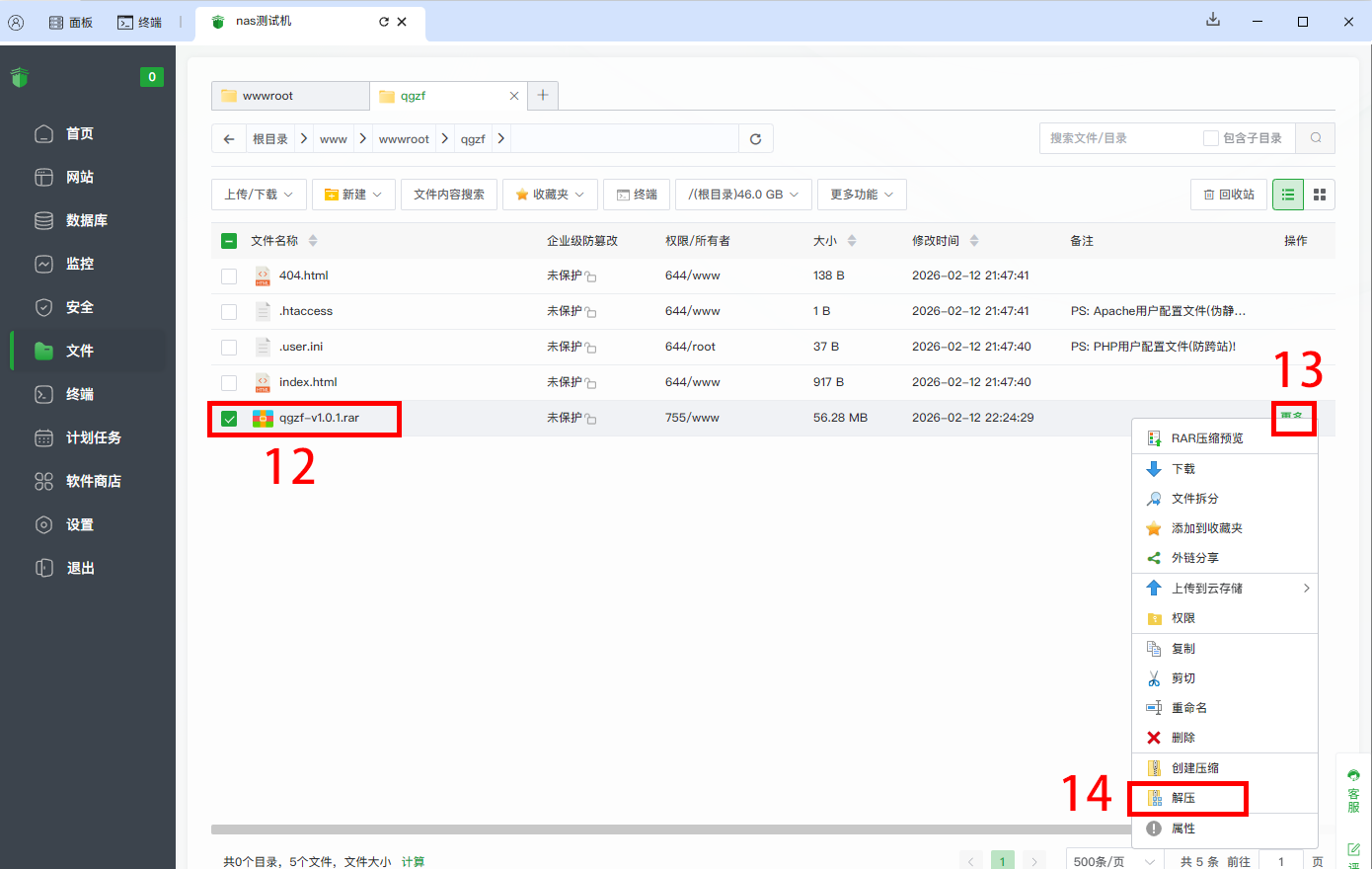
Task: Choose 解压 from the context menu
Action: [x=1183, y=798]
